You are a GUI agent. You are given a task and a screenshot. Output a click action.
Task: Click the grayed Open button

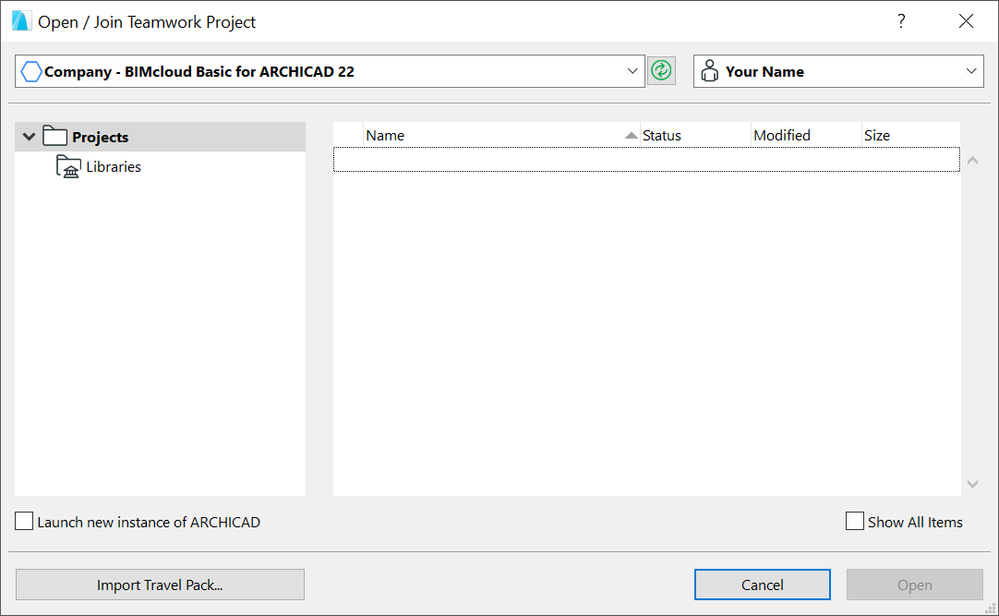(x=915, y=585)
